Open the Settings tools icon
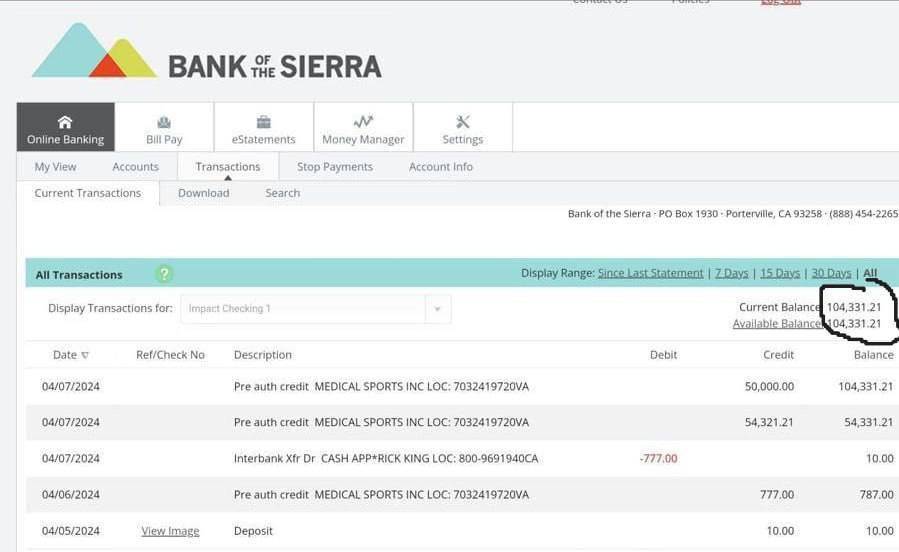Image resolution: width=899 pixels, height=552 pixels. 463,122
